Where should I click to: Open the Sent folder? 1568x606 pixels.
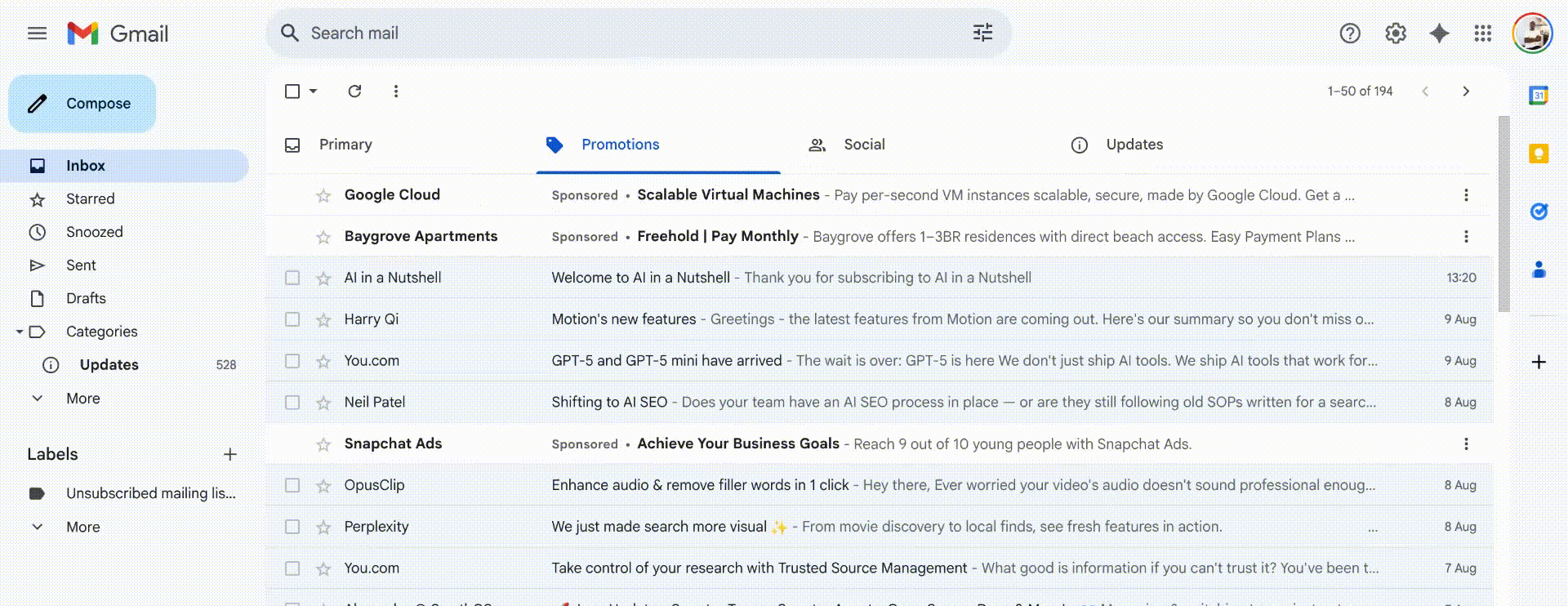pos(124,265)
